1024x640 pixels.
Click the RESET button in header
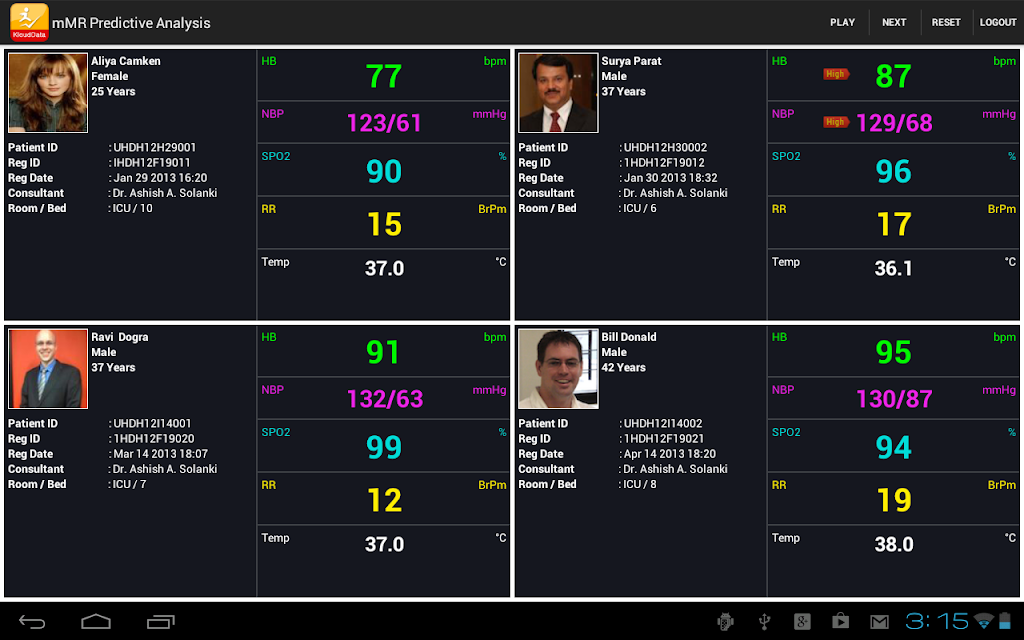[x=946, y=22]
